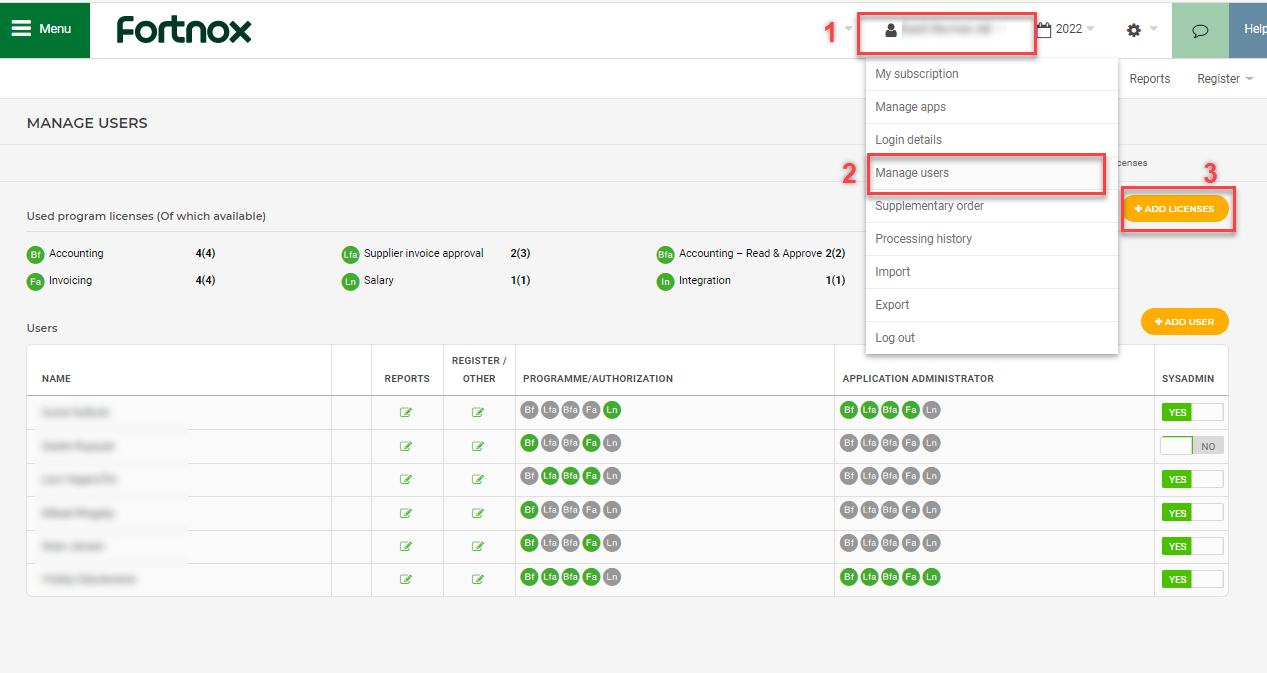This screenshot has height=673, width=1267.
Task: Open the 2022 financial year dropdown
Action: [x=1067, y=30]
